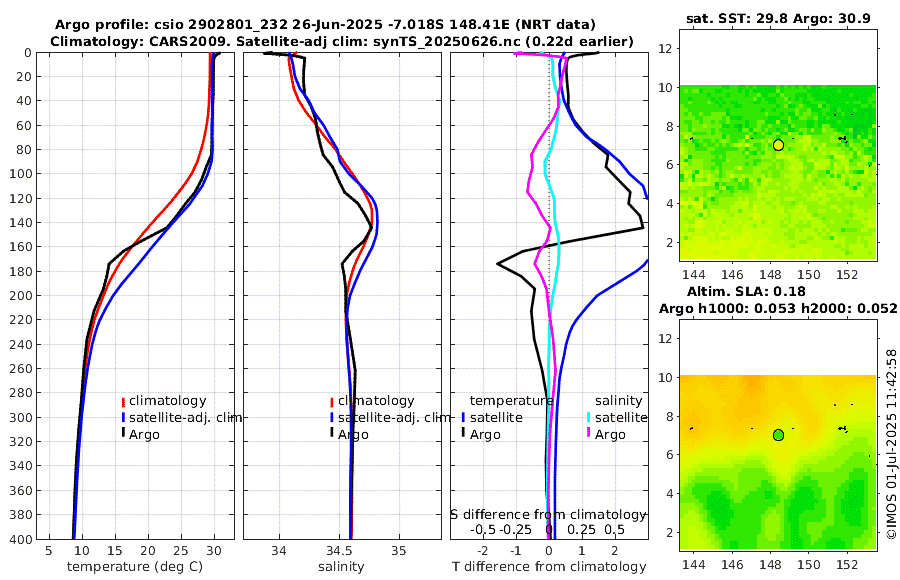The image size is (900, 580).
Task: Click T difference axis tick label -2
Action: click(483, 551)
